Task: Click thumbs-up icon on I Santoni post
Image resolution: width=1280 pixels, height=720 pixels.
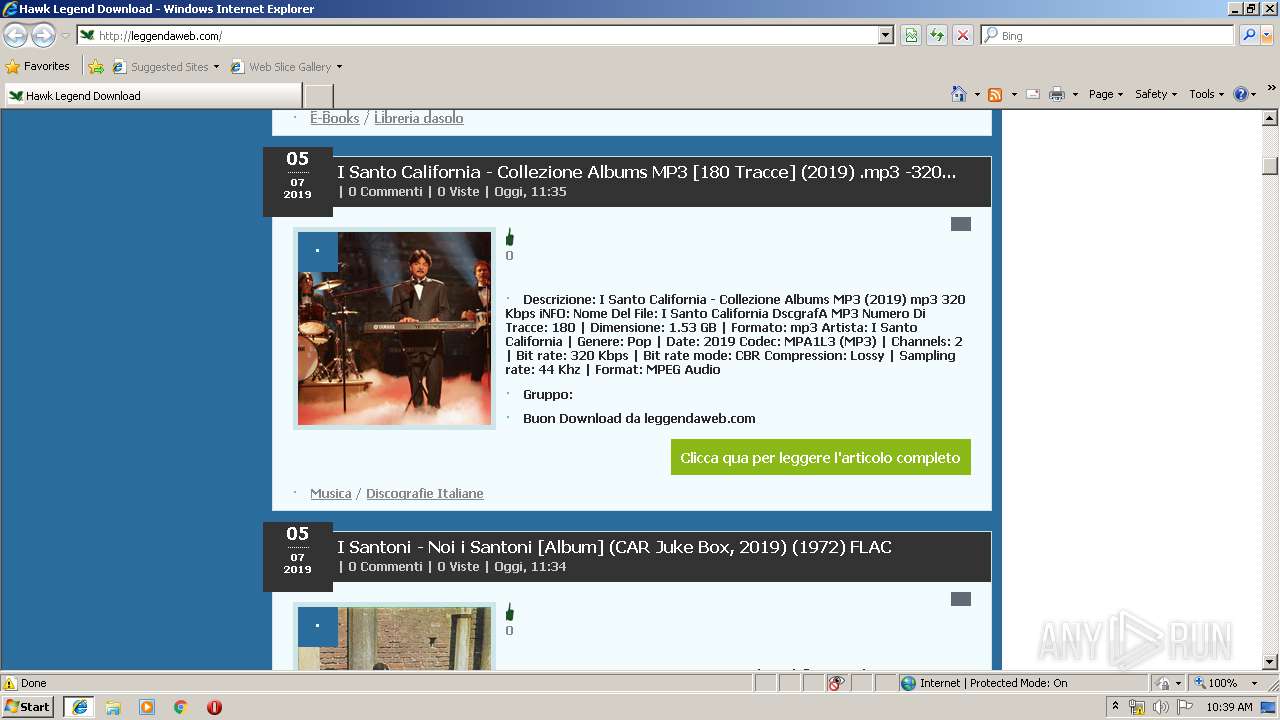Action: pyautogui.click(x=510, y=612)
